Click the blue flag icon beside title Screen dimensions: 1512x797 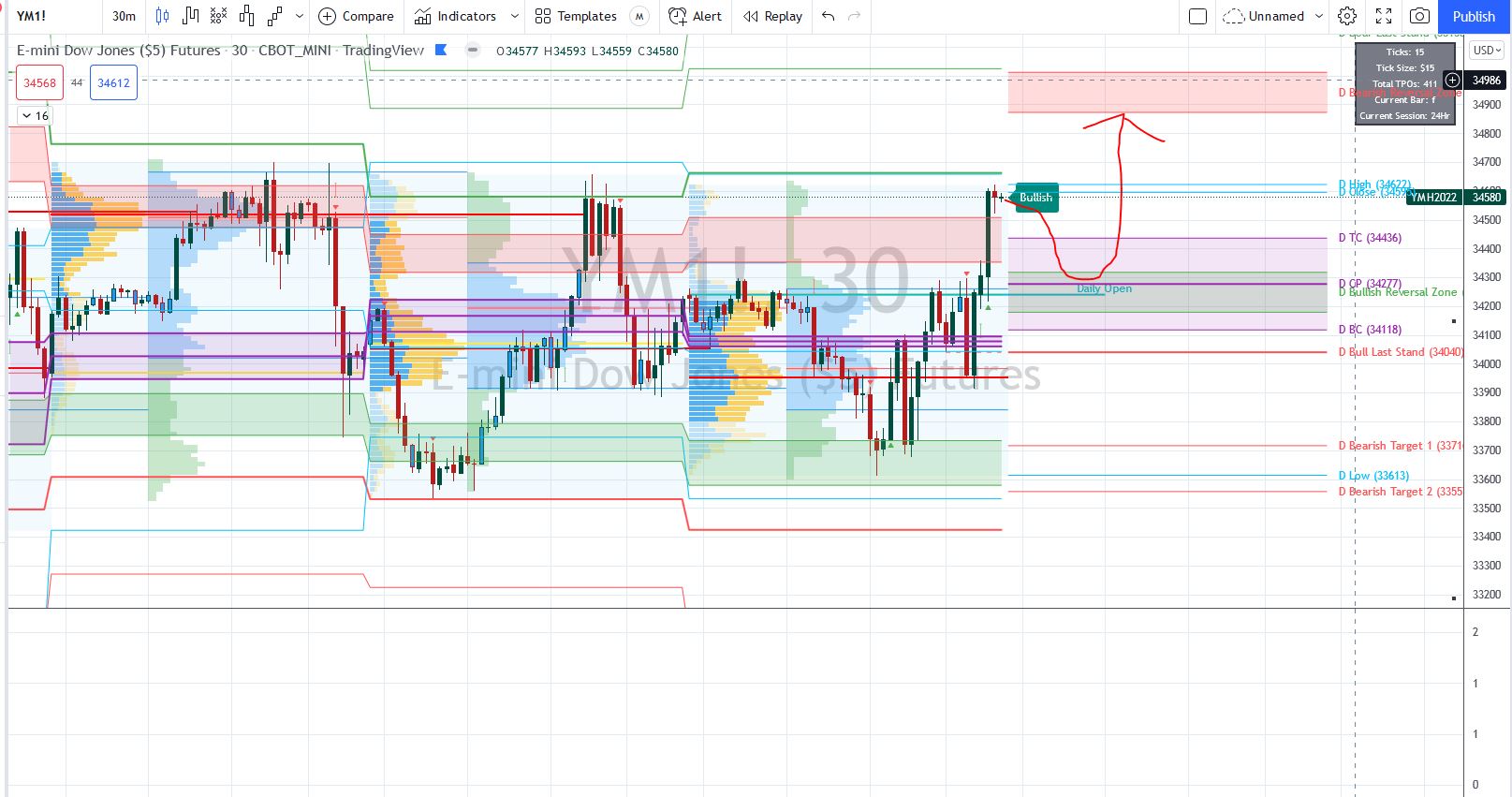pyautogui.click(x=442, y=50)
